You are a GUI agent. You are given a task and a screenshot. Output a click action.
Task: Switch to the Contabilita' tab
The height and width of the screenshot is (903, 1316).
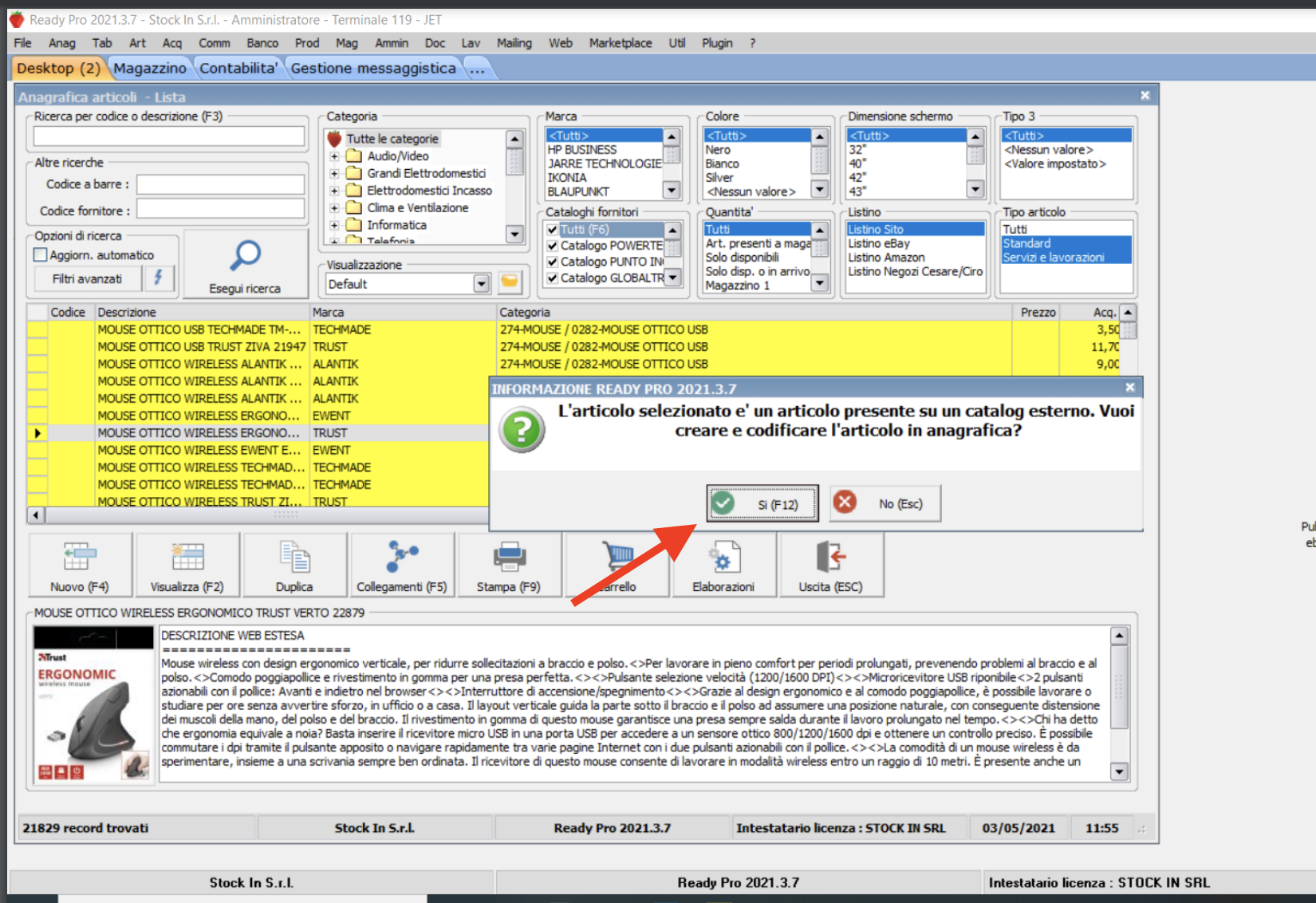(x=238, y=69)
